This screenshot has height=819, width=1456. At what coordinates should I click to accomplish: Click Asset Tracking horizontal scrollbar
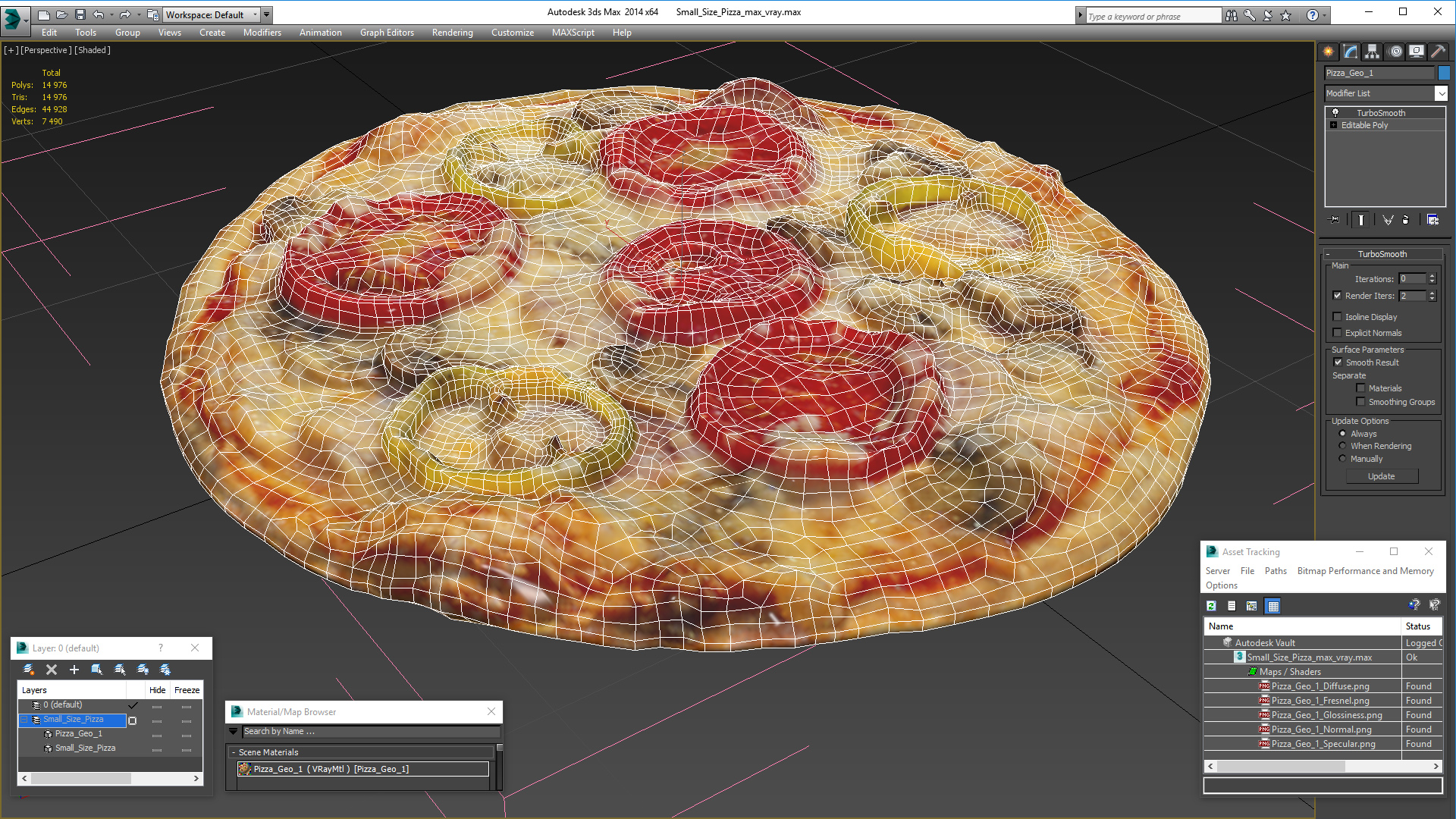(1280, 767)
